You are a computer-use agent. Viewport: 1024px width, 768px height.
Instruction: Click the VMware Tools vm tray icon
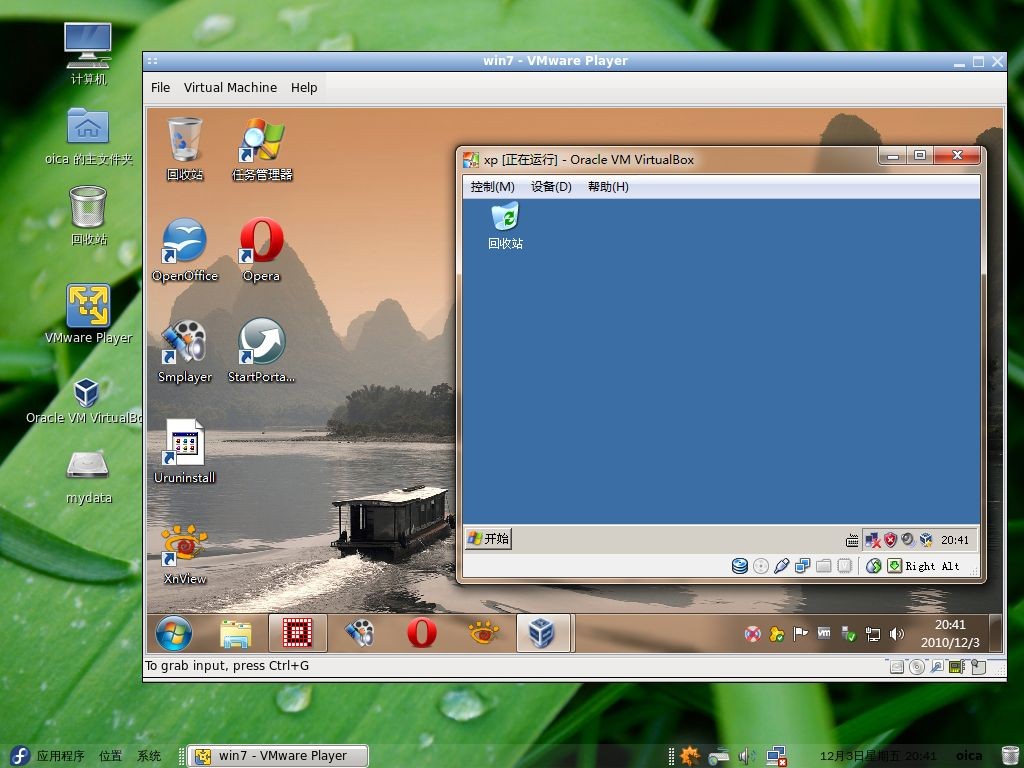pos(824,633)
